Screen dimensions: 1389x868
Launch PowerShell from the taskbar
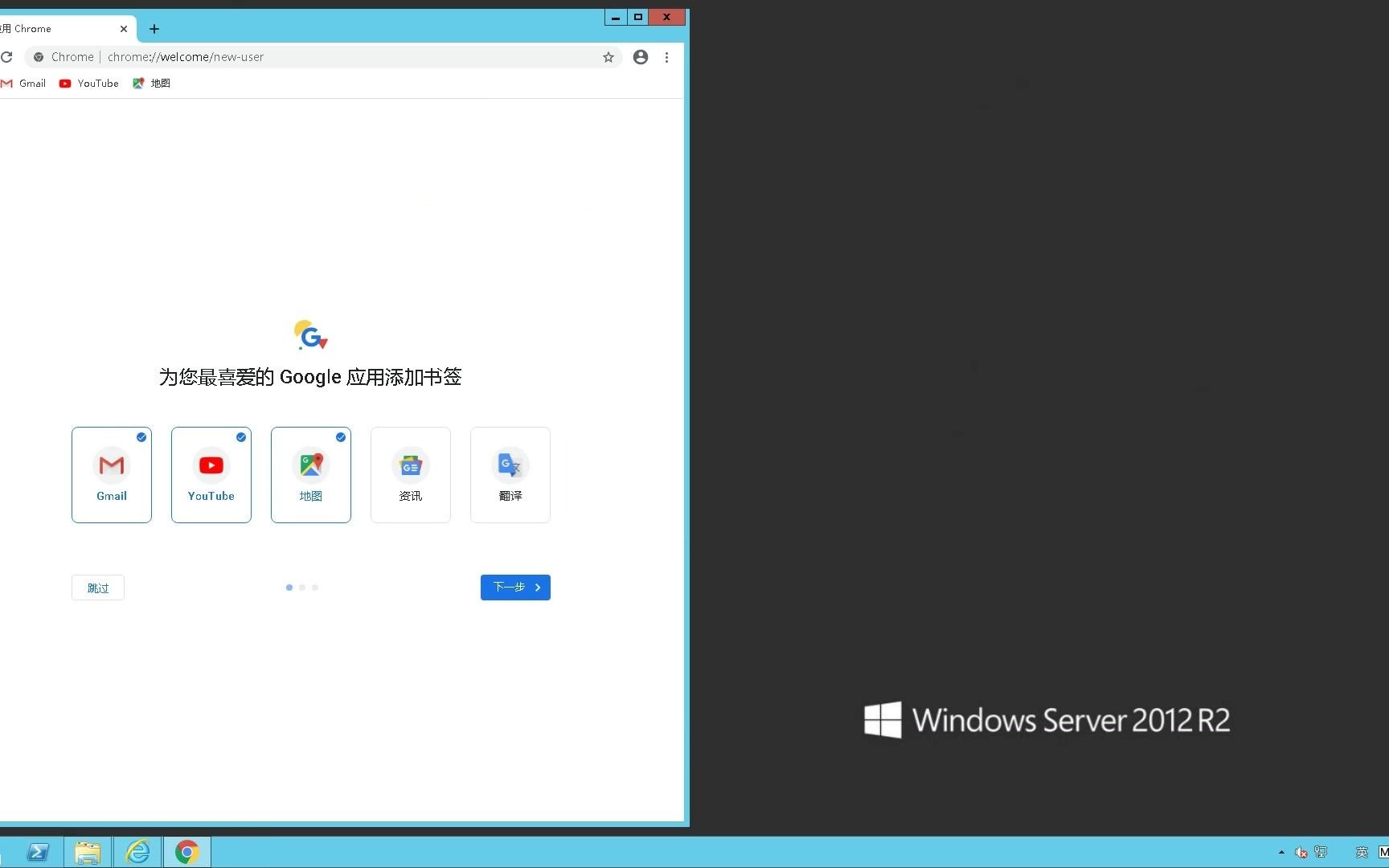38,852
